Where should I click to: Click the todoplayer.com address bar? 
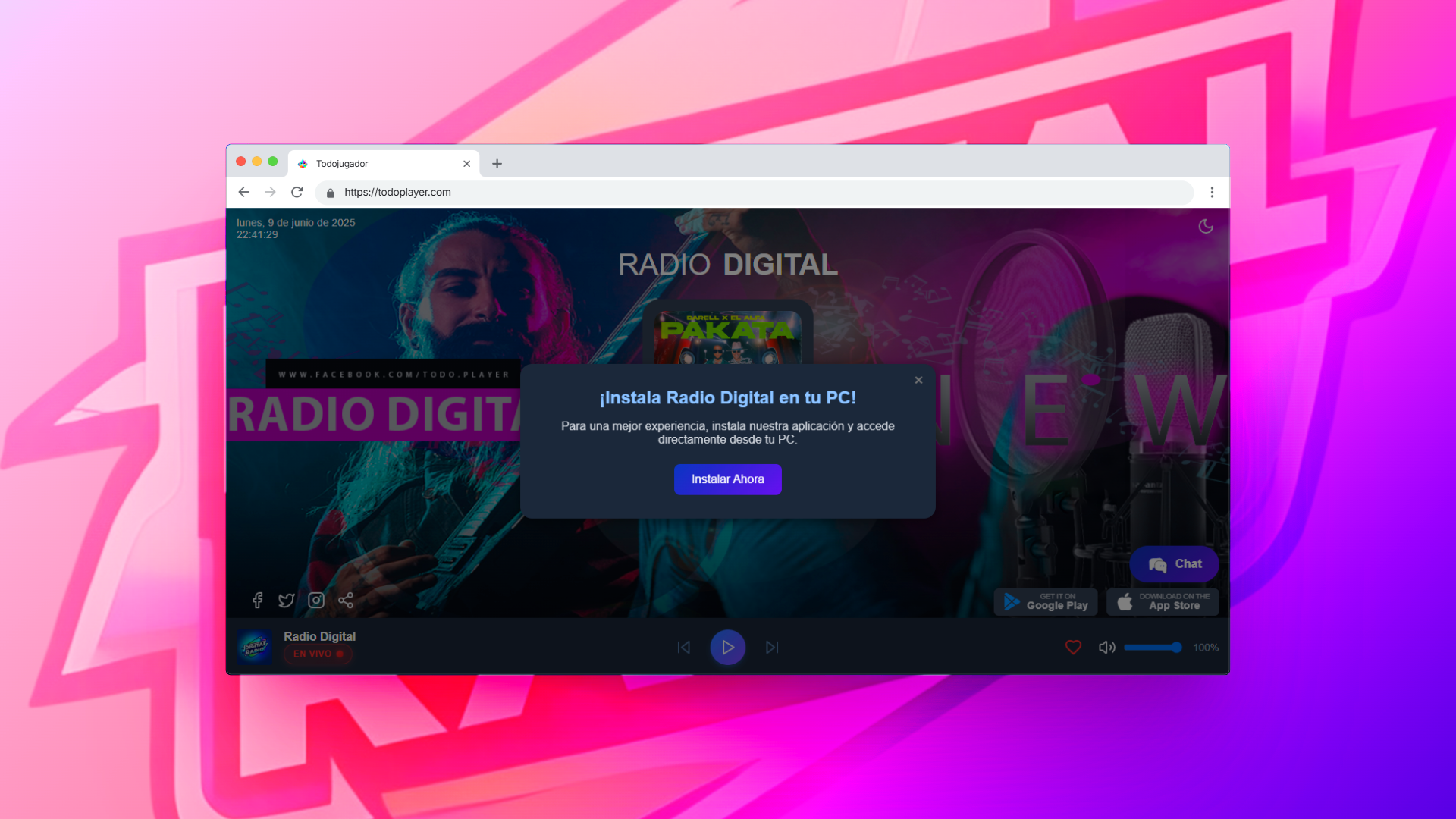(x=754, y=193)
